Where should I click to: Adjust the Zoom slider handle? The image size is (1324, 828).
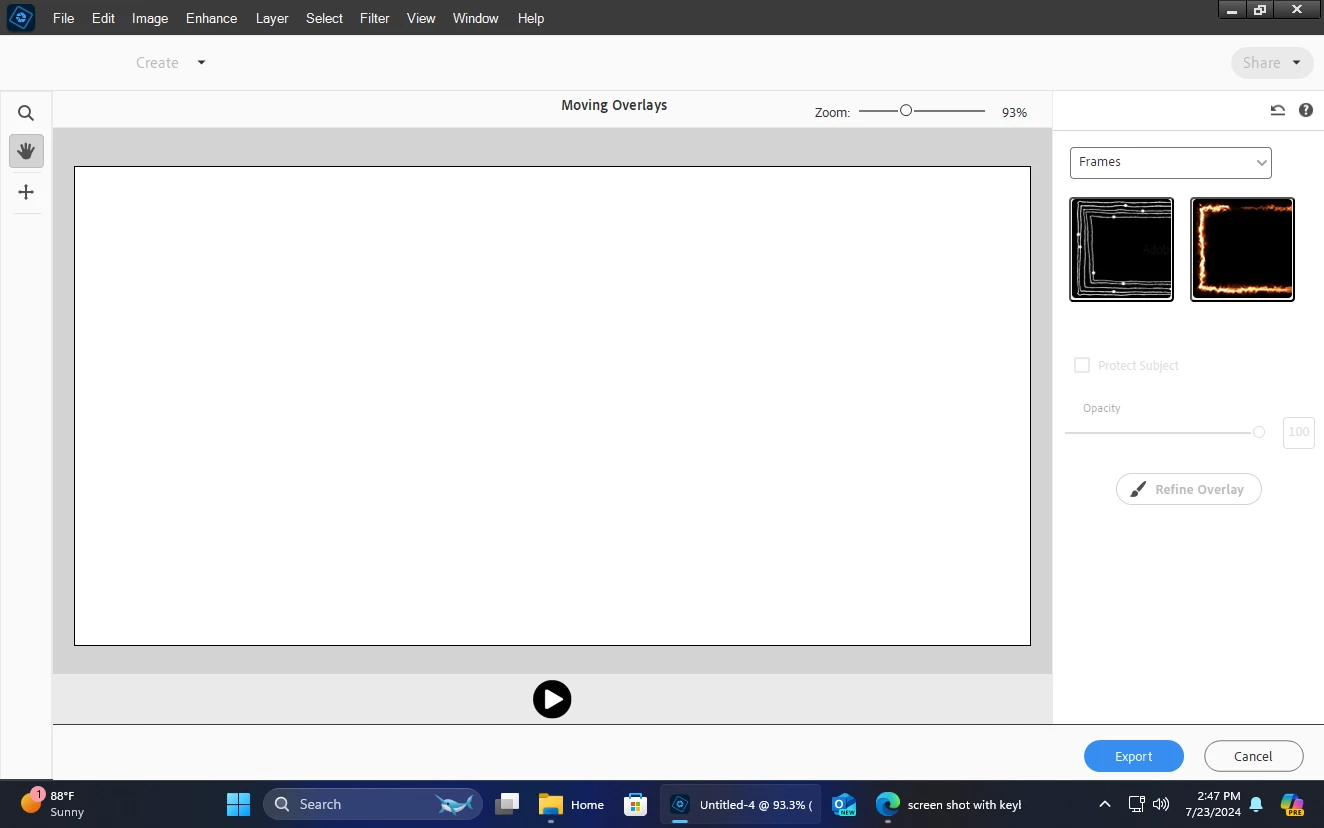click(906, 111)
